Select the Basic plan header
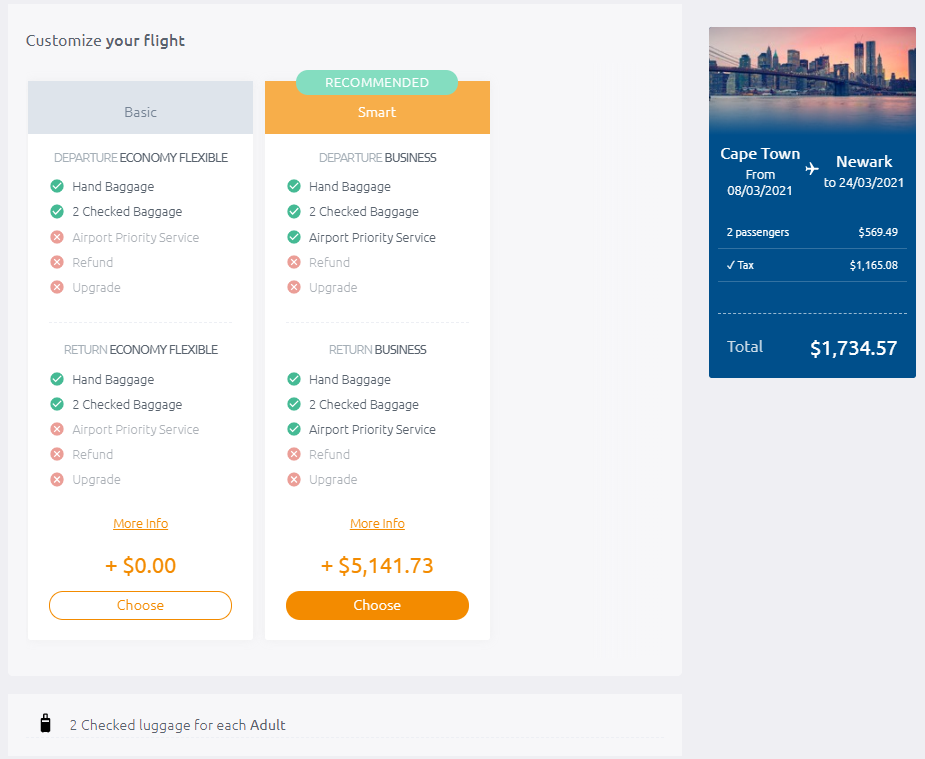This screenshot has width=925, height=759. [140, 111]
